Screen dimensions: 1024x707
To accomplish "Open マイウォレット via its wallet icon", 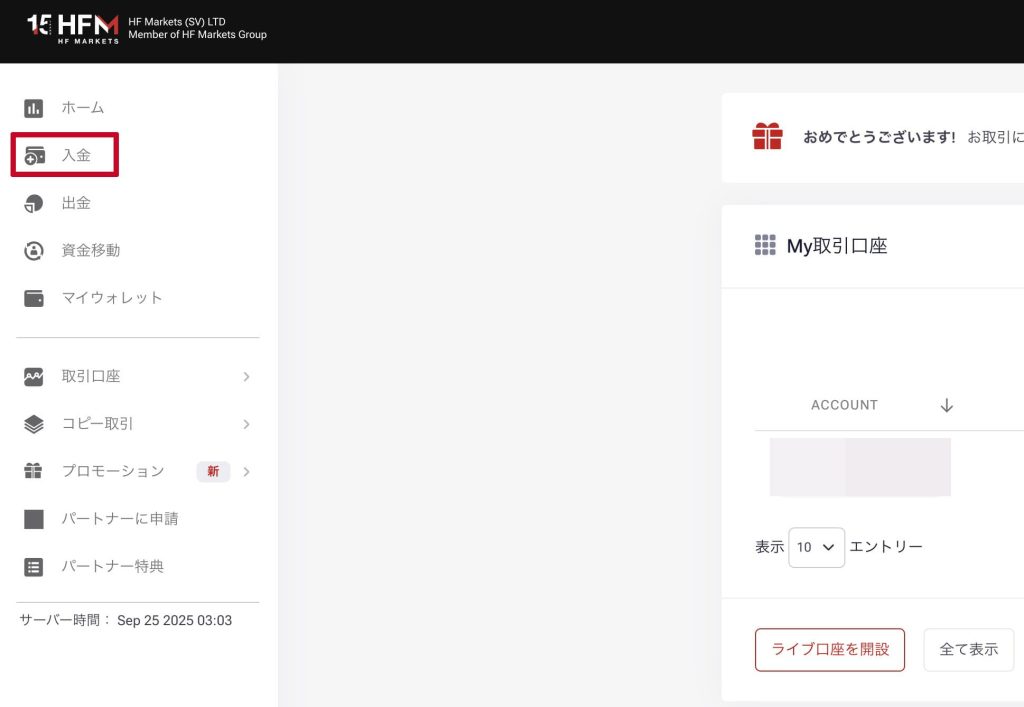I will [x=31, y=297].
